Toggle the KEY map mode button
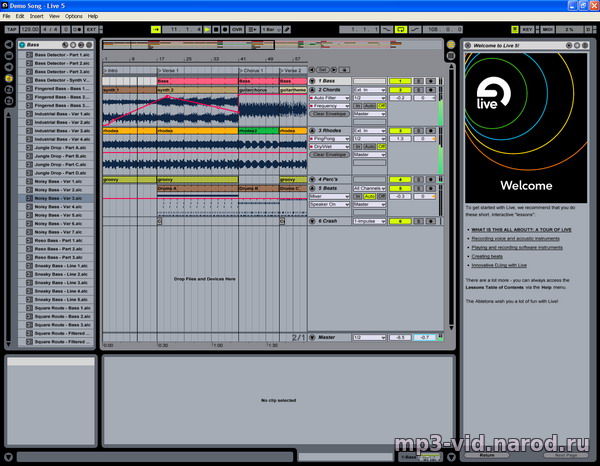The image size is (600, 466). pos(527,29)
